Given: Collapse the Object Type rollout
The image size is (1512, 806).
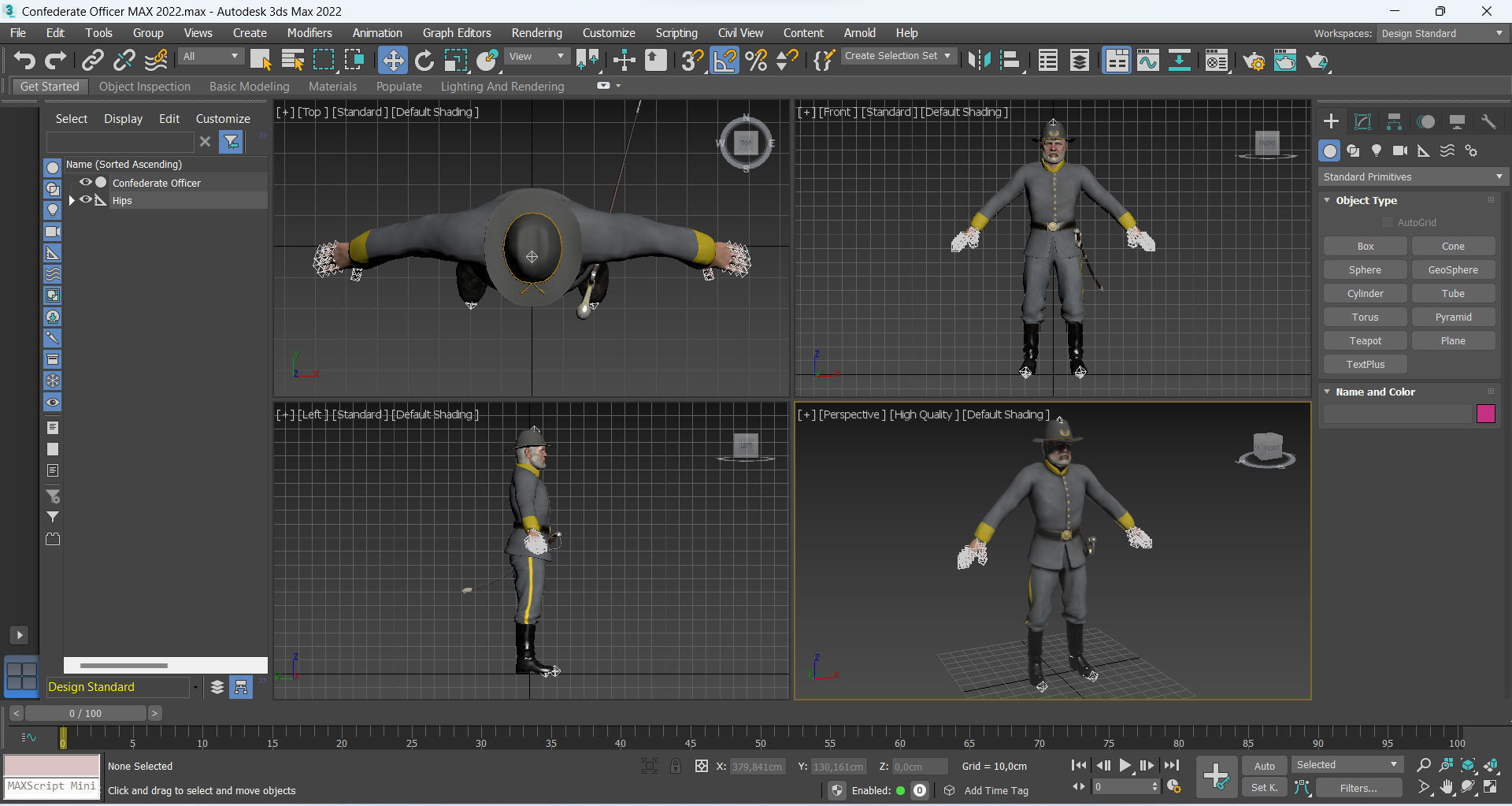Looking at the screenshot, I should pos(1328,200).
